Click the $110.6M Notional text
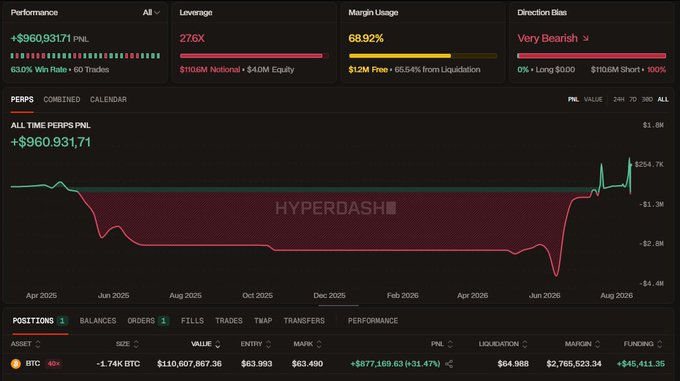This screenshot has height=381, width=680. (x=210, y=70)
